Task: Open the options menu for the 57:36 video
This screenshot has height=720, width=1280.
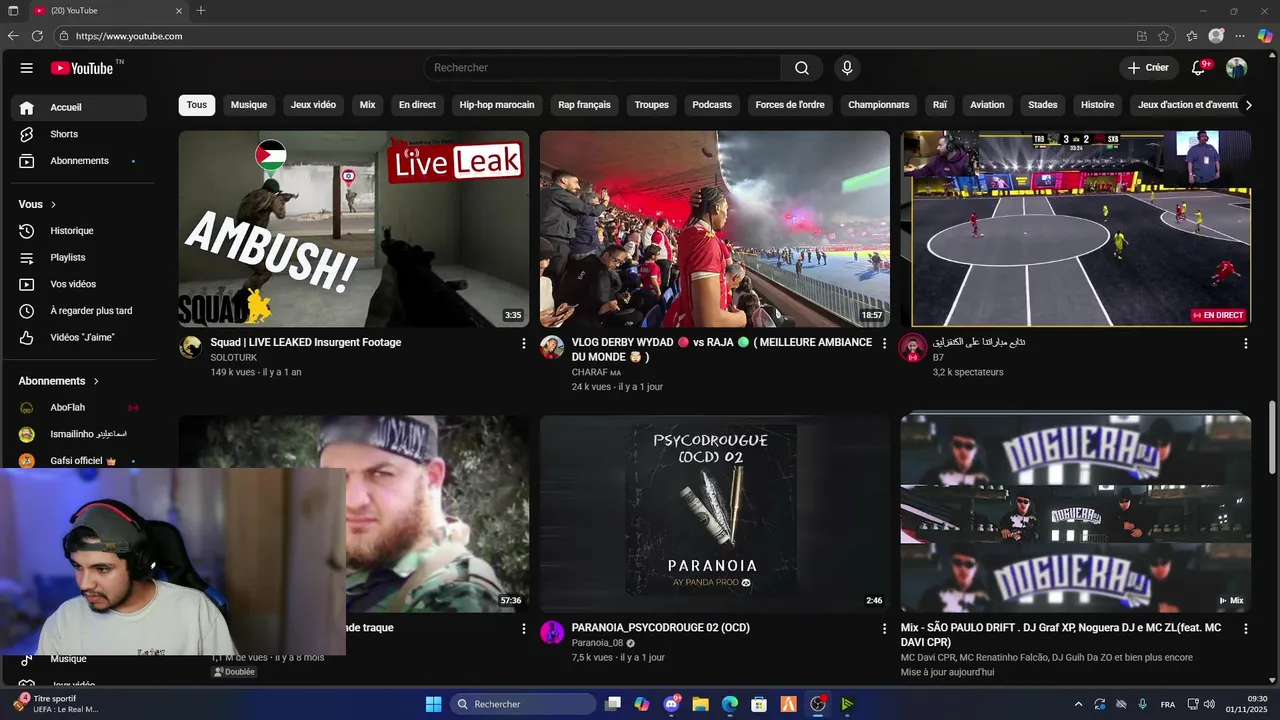Action: coord(523,629)
